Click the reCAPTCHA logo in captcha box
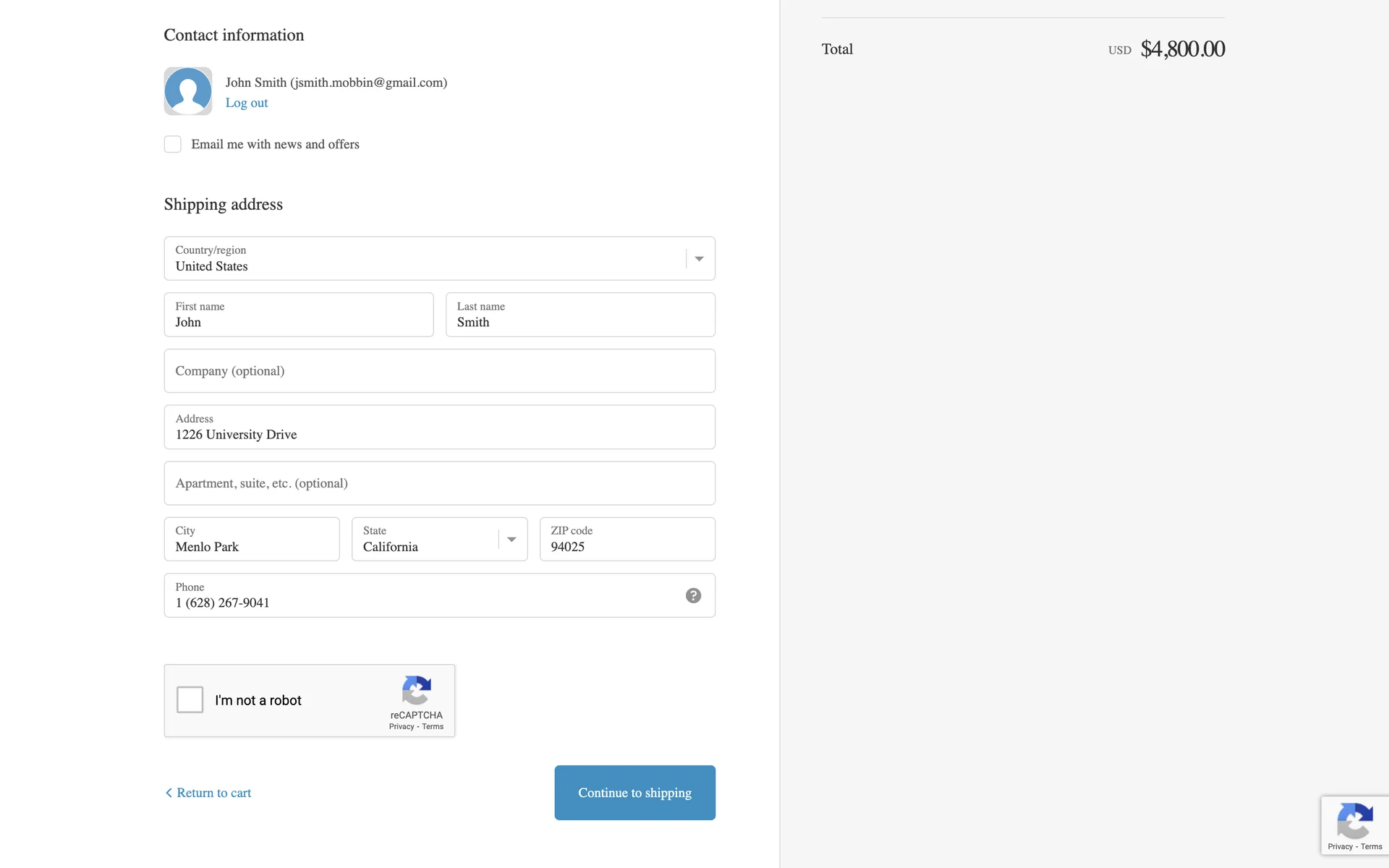This screenshot has height=868, width=1389. pyautogui.click(x=417, y=690)
